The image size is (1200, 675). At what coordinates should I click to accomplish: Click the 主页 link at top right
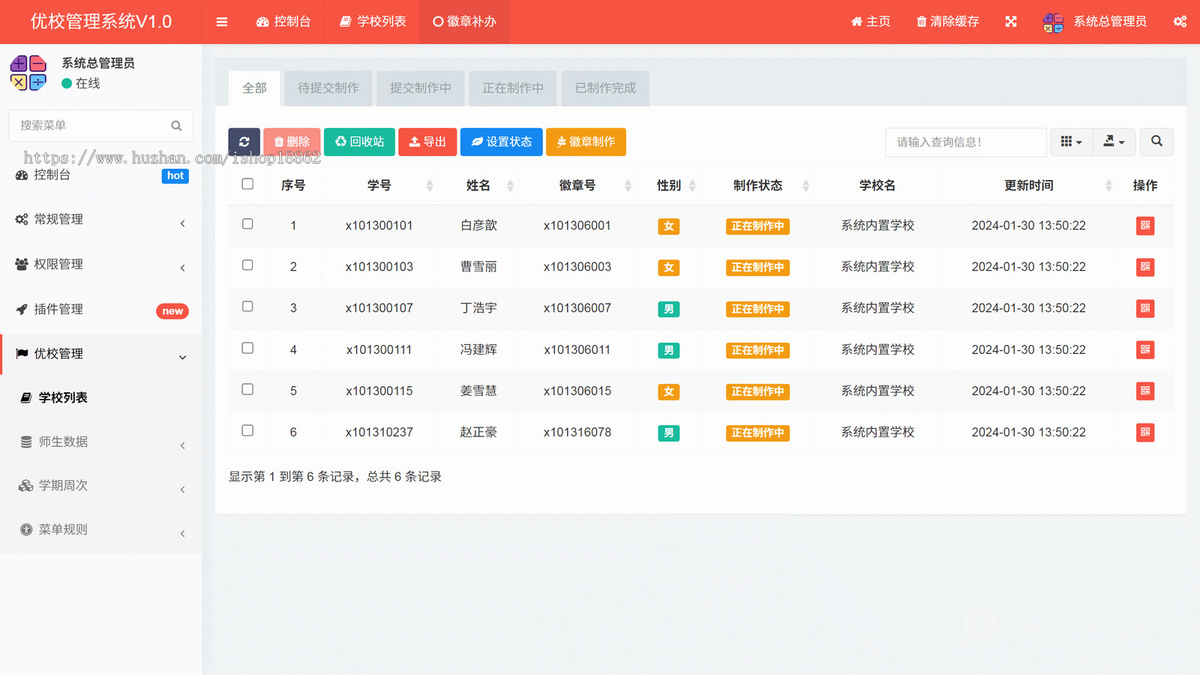pos(869,21)
